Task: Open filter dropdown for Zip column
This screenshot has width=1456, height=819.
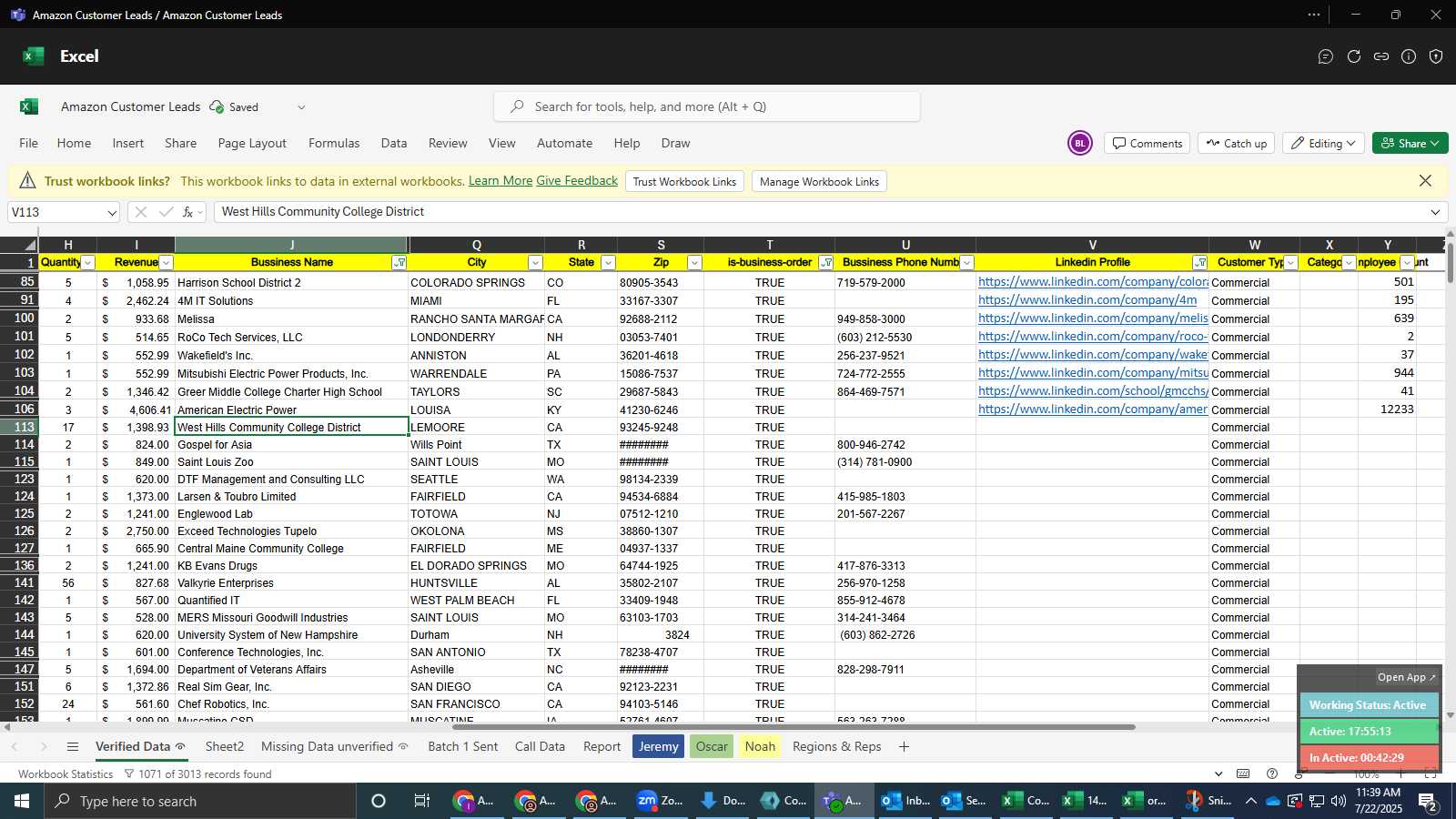Action: (x=694, y=263)
